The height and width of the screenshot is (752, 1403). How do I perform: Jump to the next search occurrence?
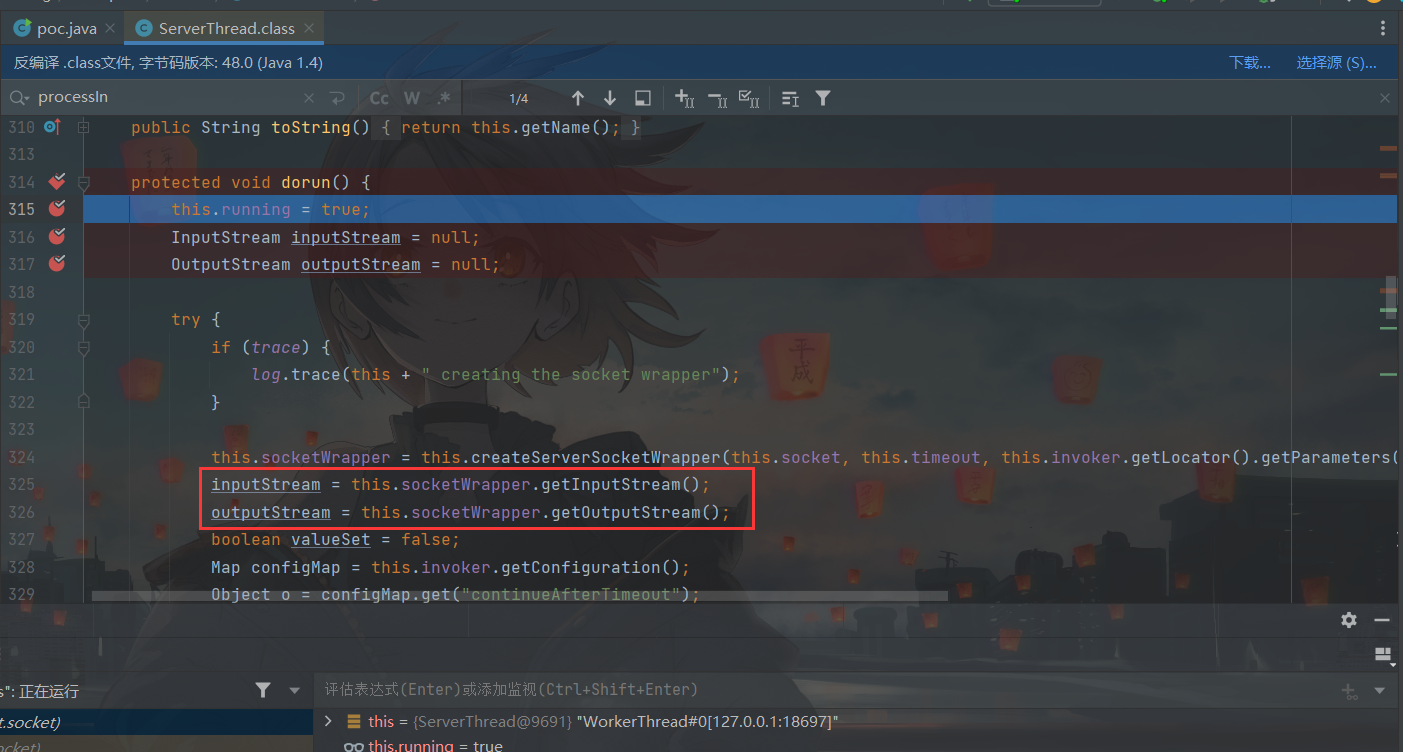click(610, 98)
